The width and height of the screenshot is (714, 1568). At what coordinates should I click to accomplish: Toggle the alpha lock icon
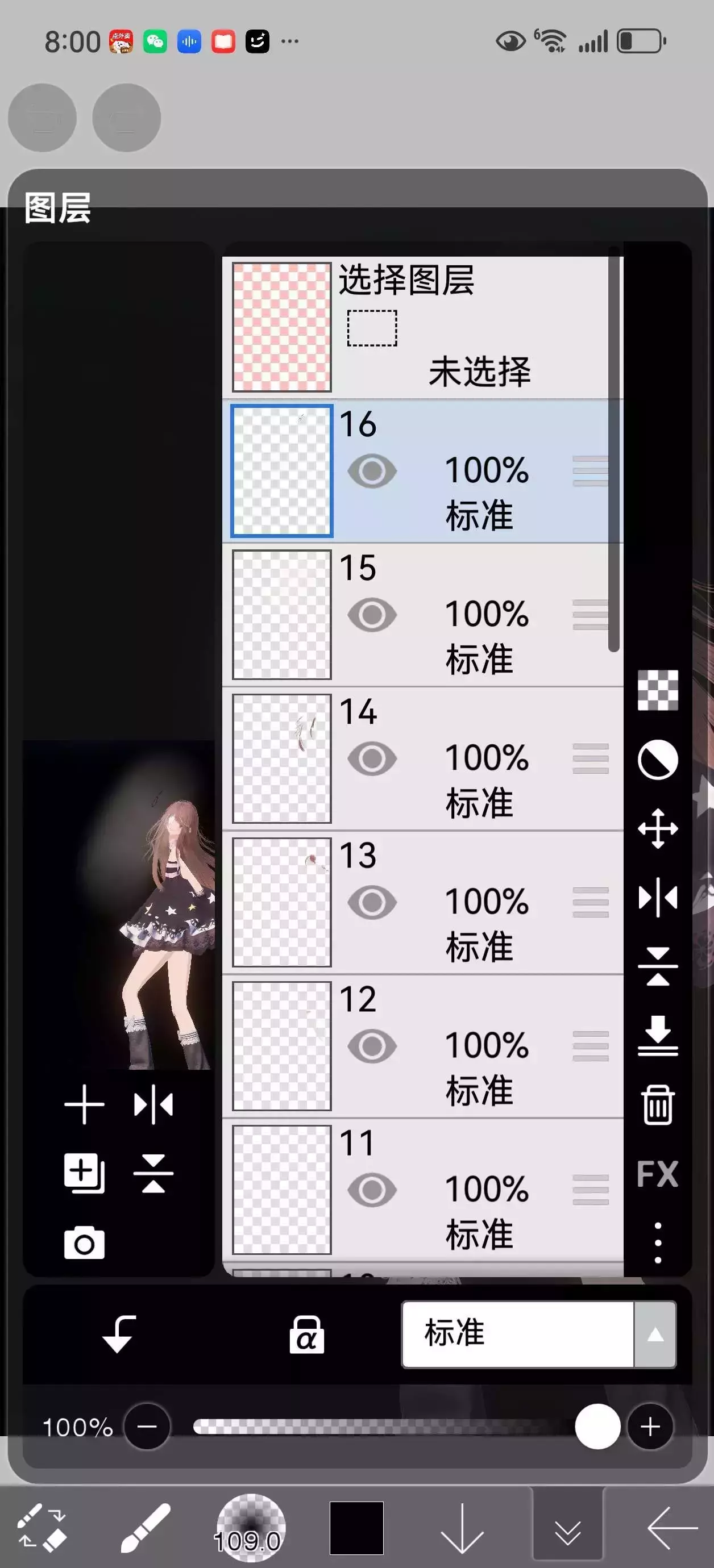(x=306, y=1335)
